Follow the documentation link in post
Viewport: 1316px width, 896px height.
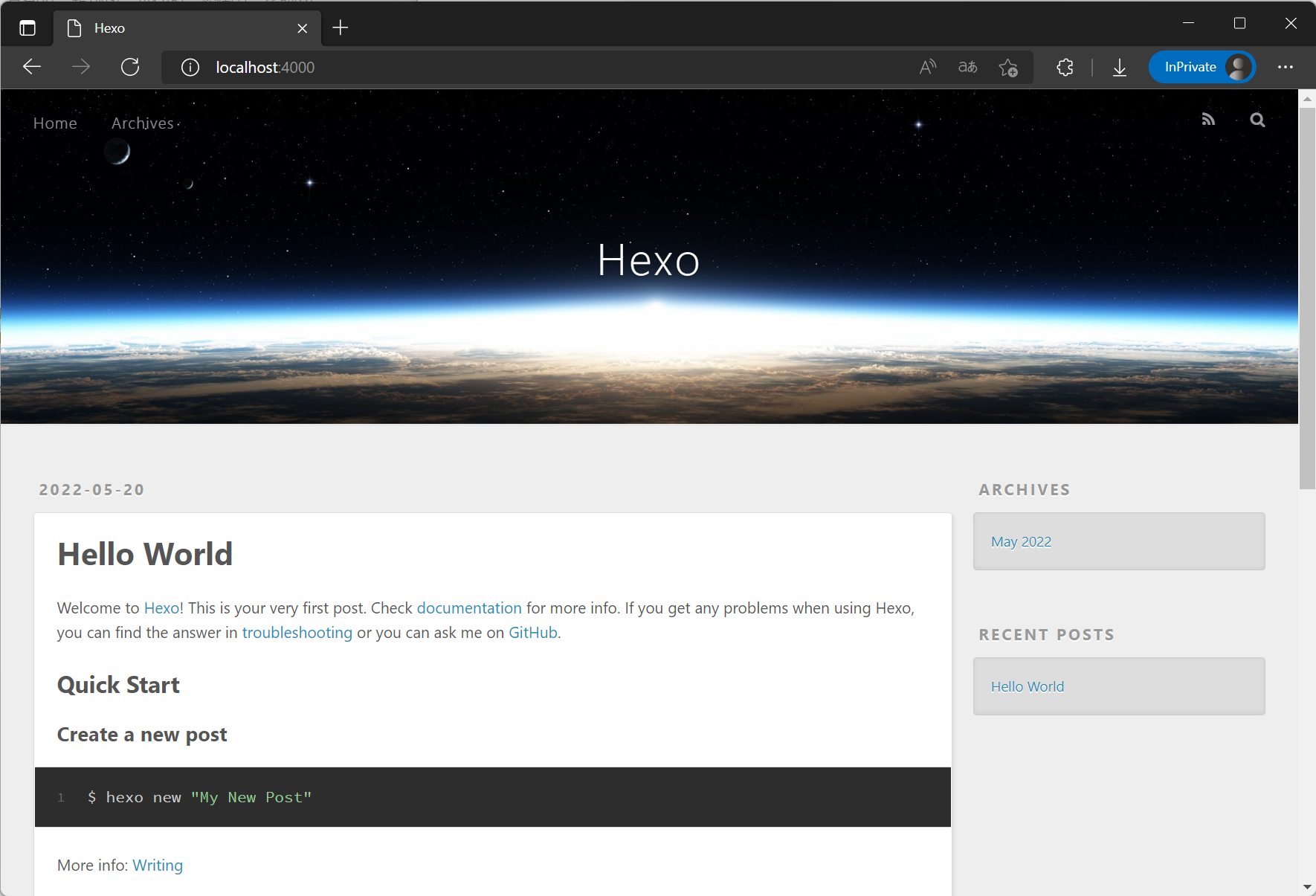click(x=469, y=608)
